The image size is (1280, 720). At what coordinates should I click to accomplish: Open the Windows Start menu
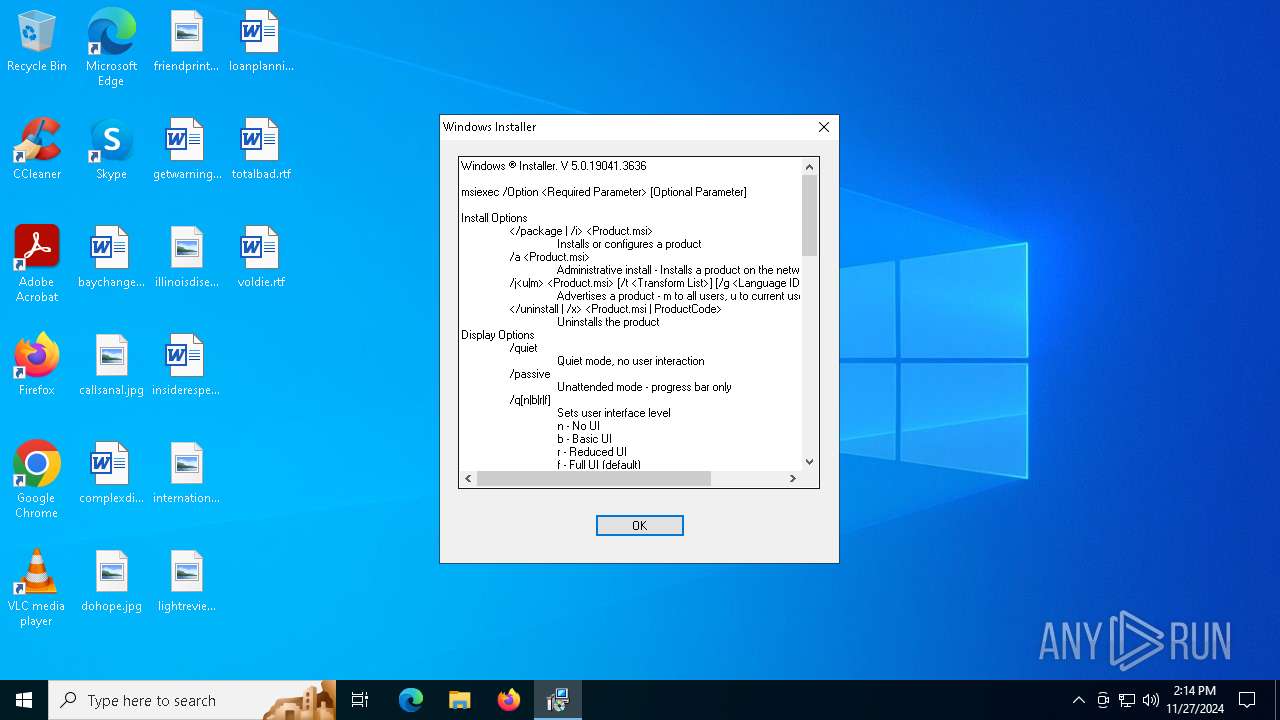[x=24, y=700]
